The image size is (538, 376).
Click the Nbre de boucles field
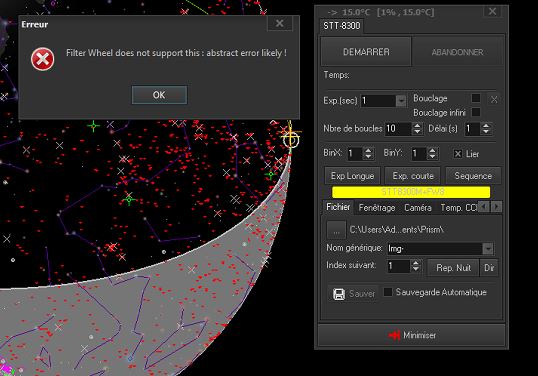(398, 129)
